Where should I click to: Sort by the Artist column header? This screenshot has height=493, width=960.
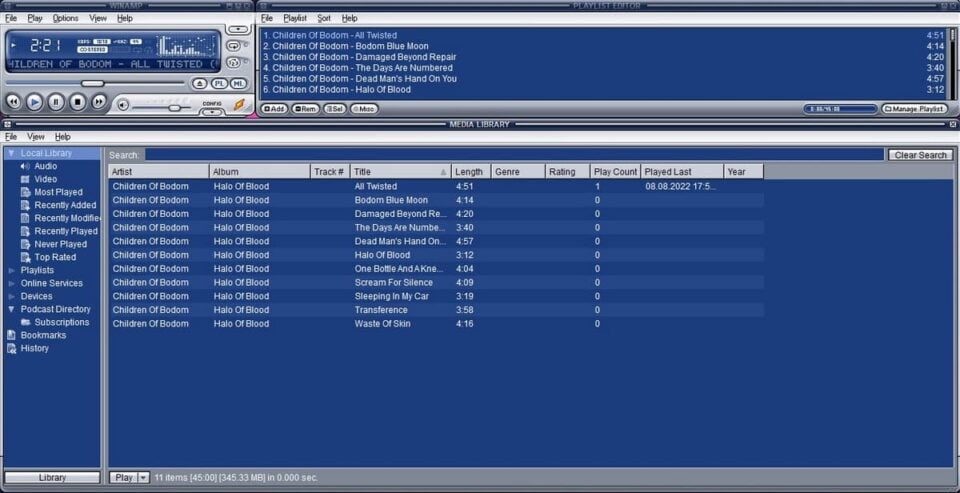[159, 172]
